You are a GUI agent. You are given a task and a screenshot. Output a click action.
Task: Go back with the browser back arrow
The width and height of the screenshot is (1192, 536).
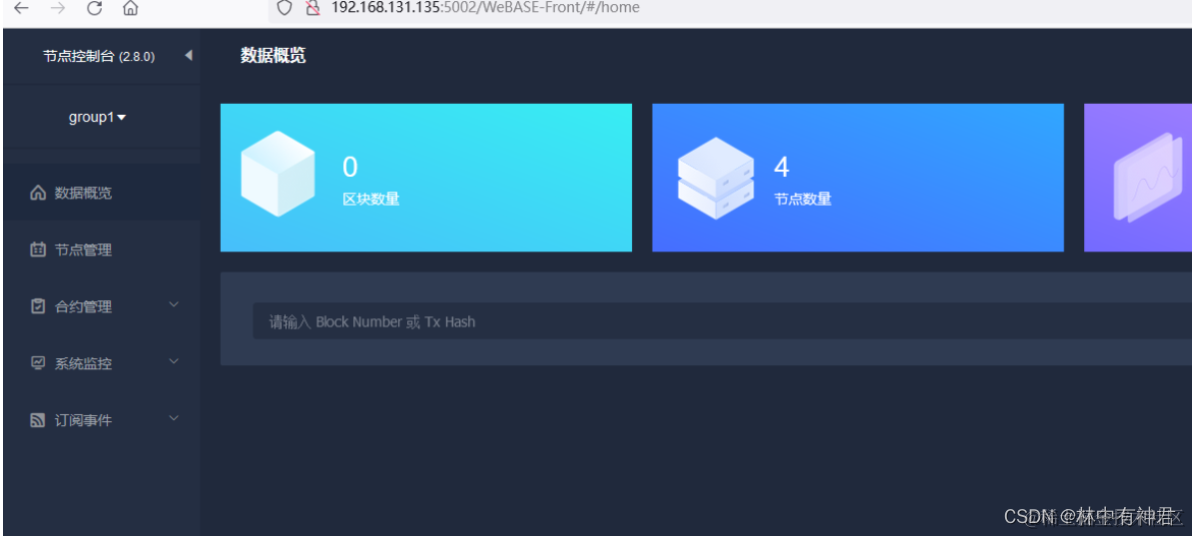tap(21, 8)
